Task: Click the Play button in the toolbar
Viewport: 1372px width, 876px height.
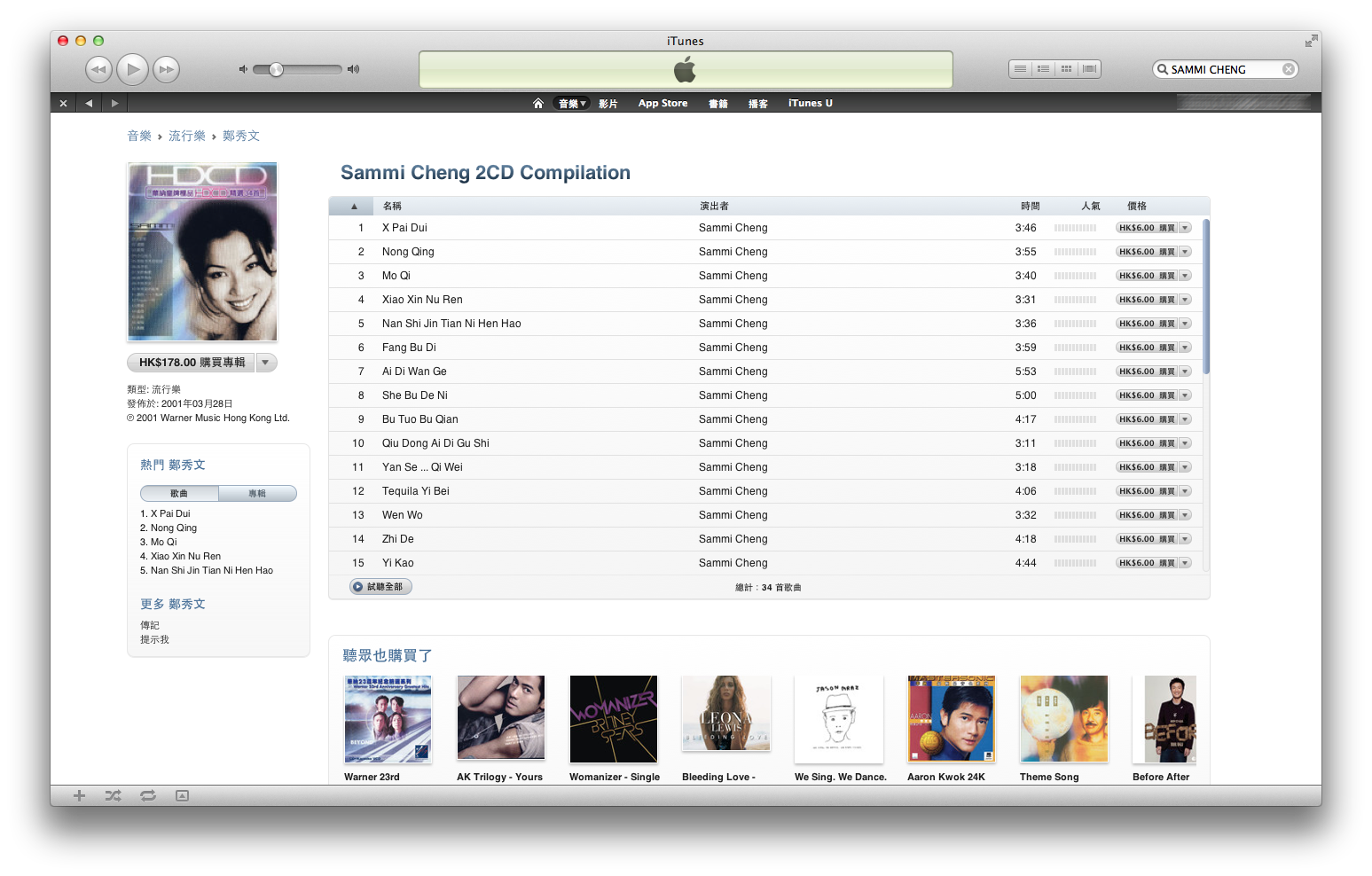Action: [x=132, y=69]
